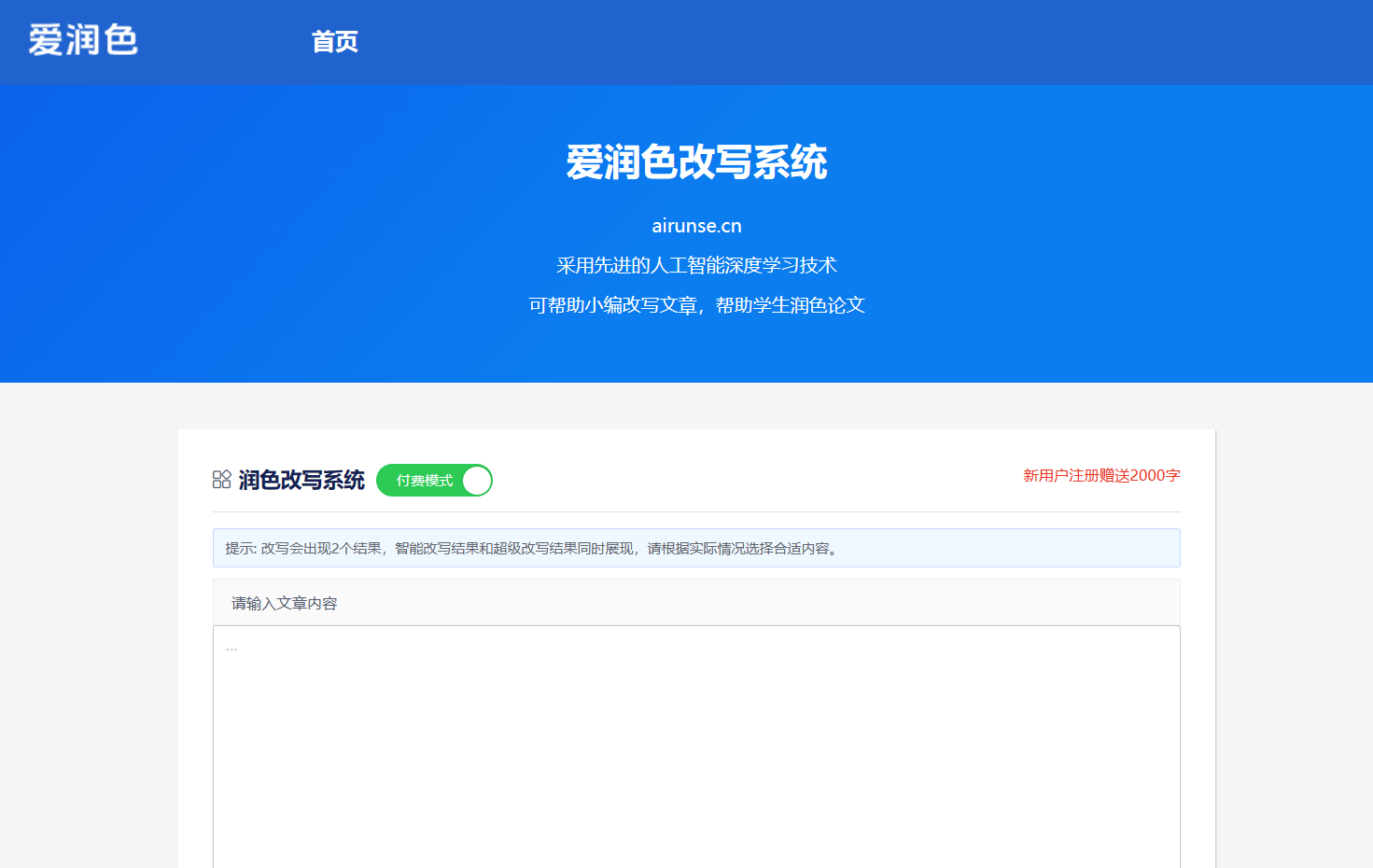
Task: Click the 润色改写系统 section title
Action: [301, 480]
